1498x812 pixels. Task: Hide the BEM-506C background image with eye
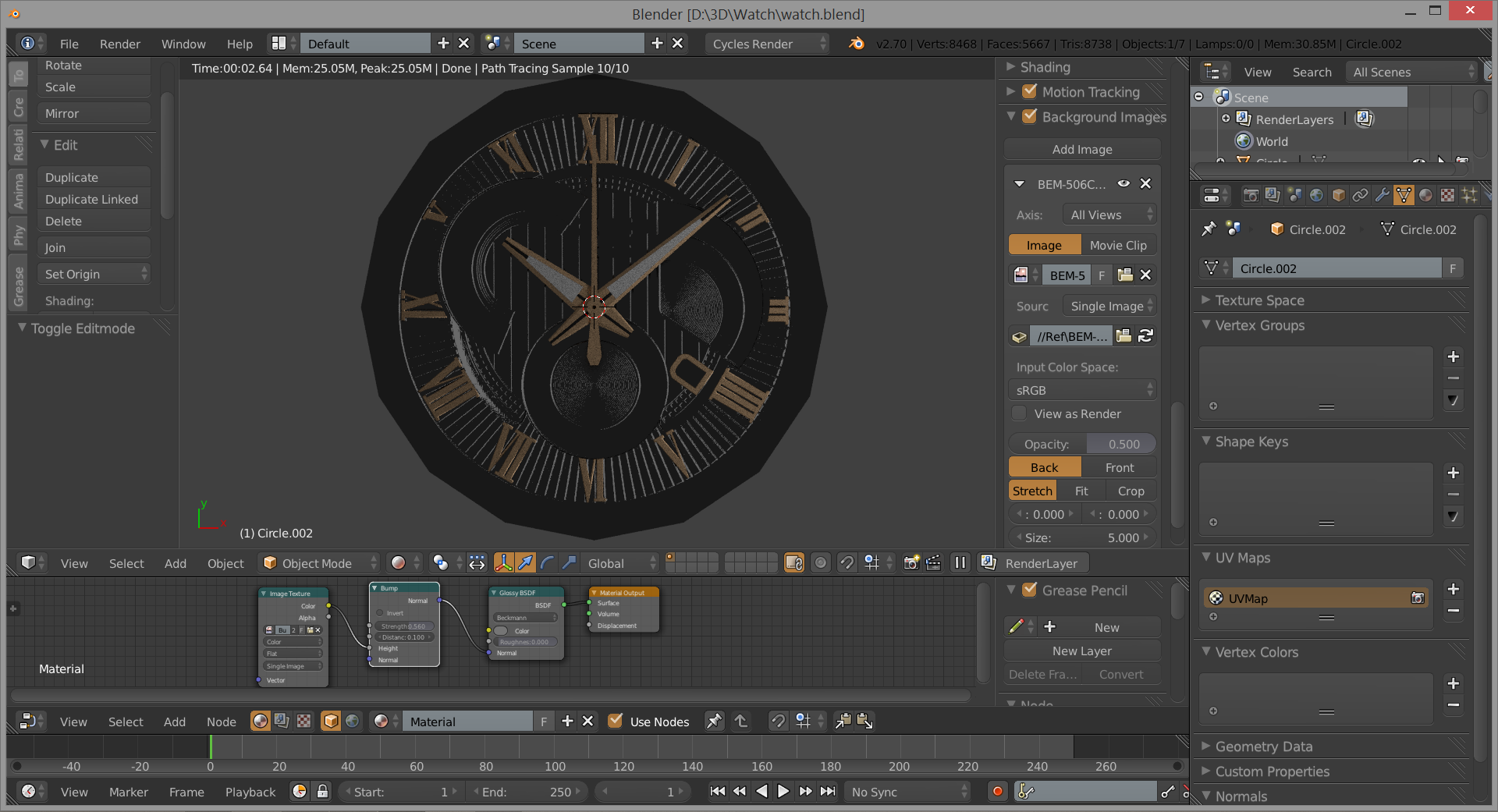click(x=1123, y=184)
